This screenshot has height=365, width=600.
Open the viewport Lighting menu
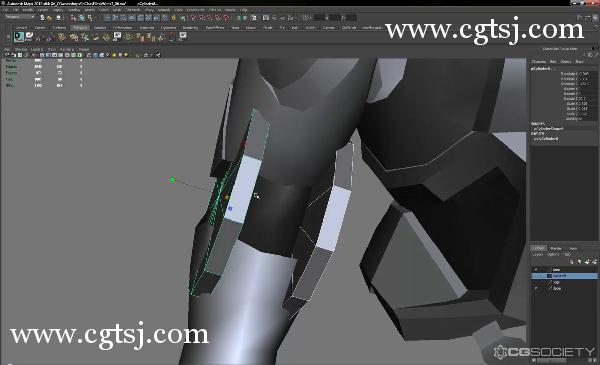click(37, 50)
